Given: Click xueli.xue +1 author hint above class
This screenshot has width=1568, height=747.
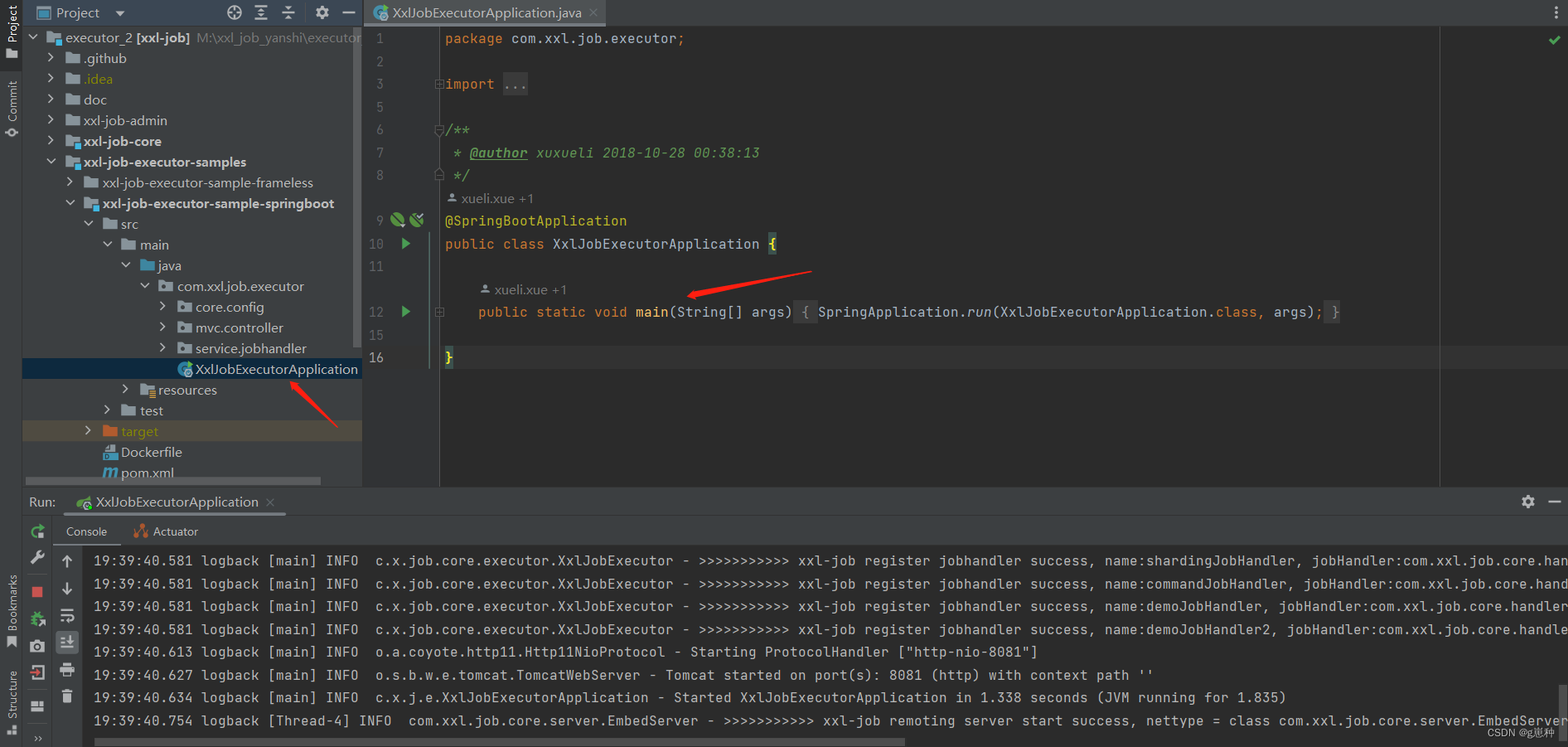Looking at the screenshot, I should click(x=490, y=198).
